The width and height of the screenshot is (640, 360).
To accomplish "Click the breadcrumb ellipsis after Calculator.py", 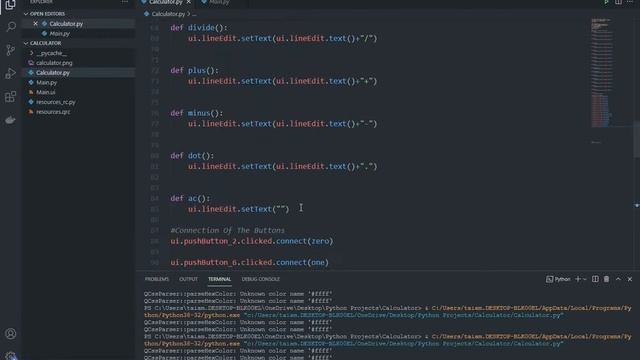I will pos(194,14).
